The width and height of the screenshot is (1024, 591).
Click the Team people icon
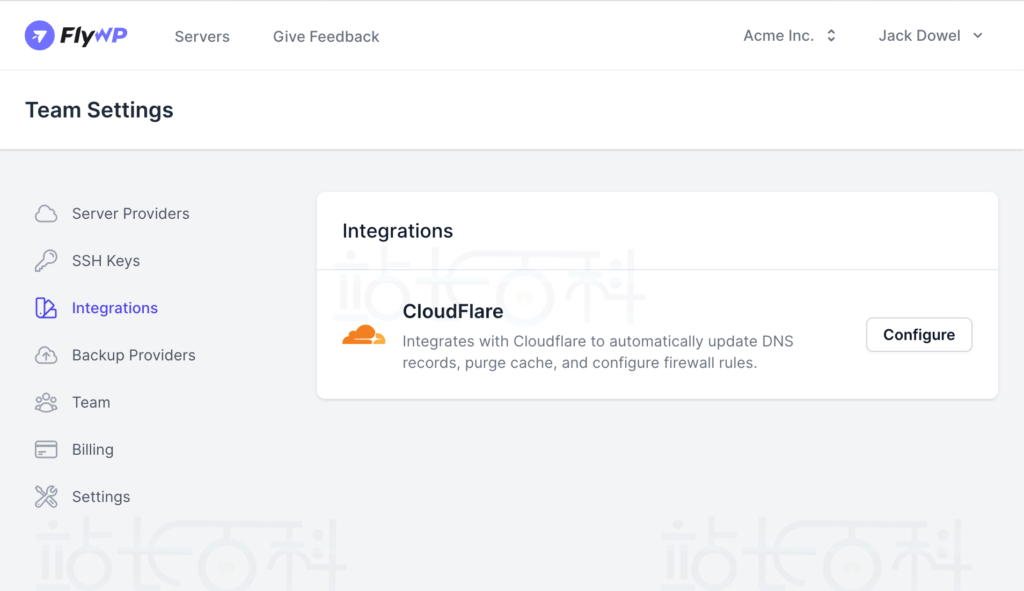46,403
